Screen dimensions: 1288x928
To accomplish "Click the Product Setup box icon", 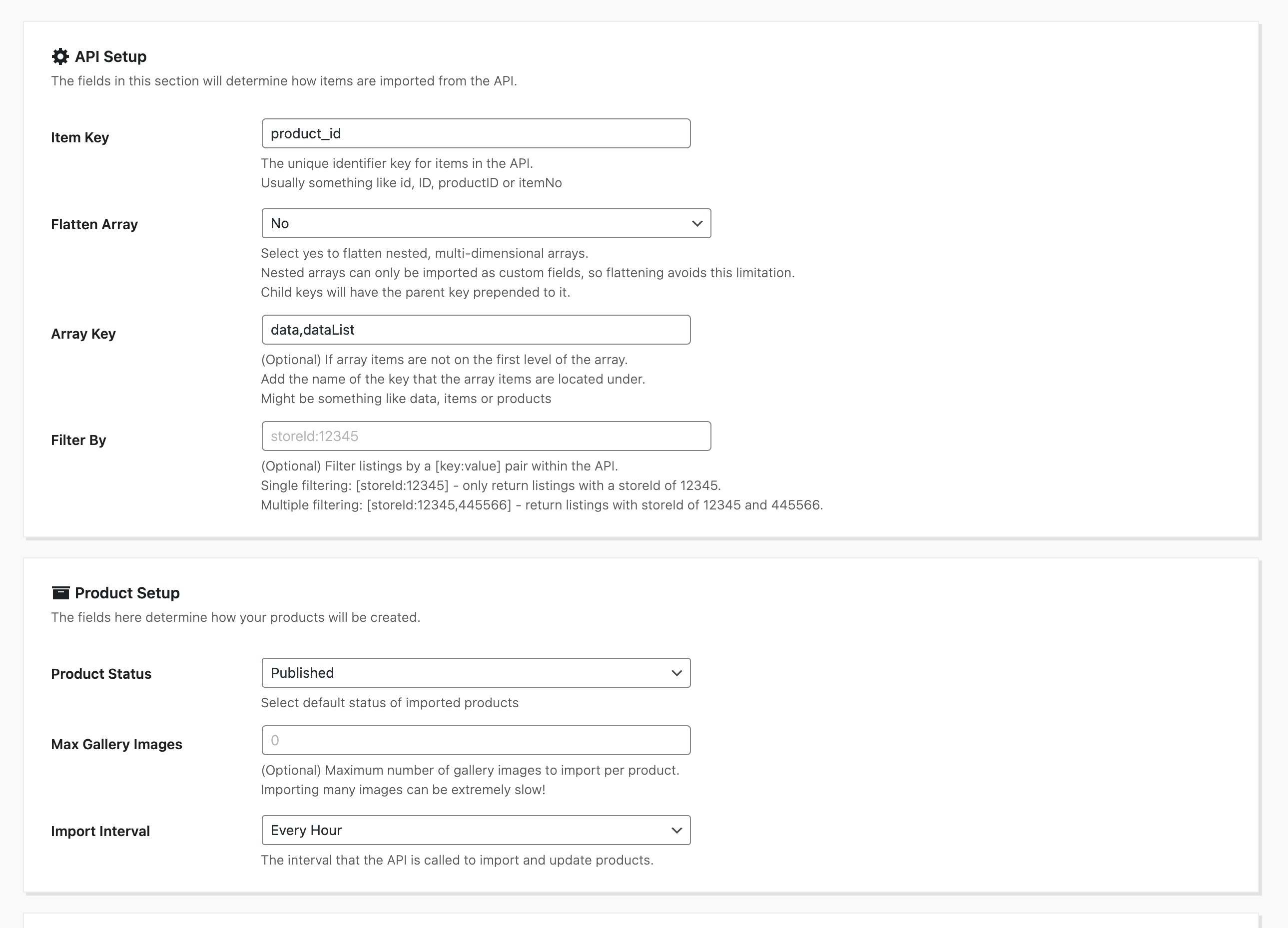I will 60,592.
